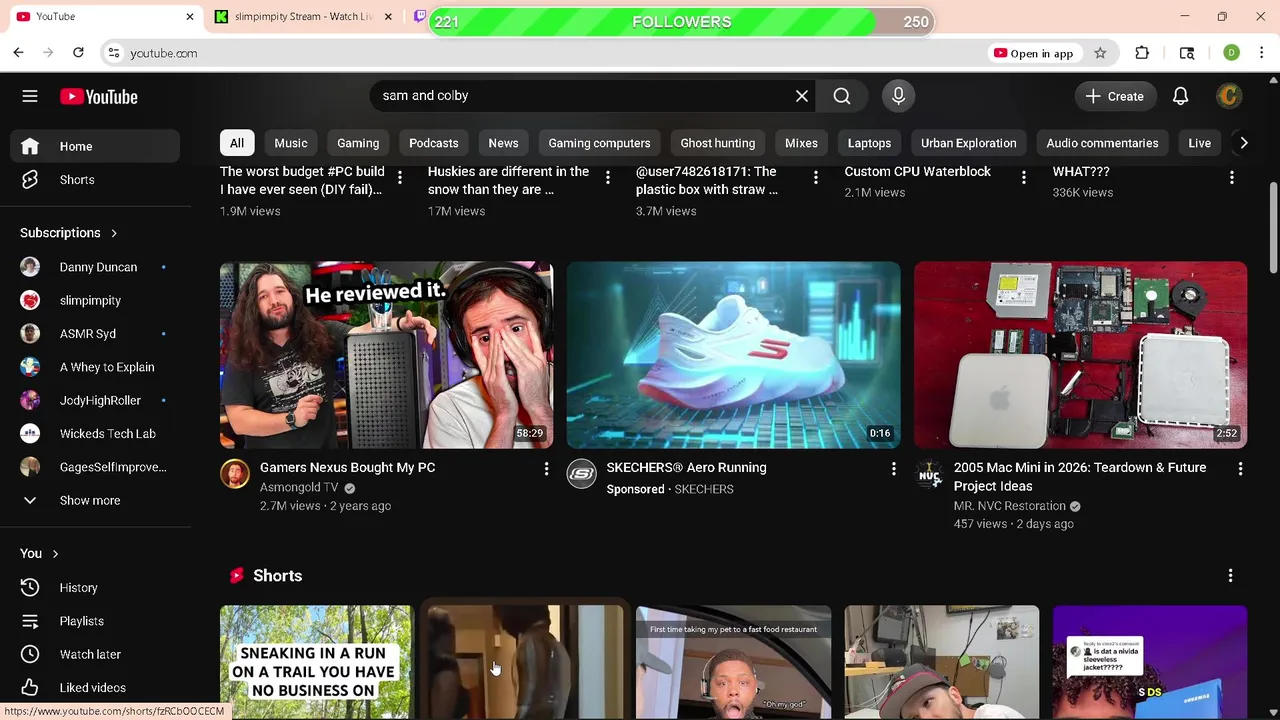Open options for SKECHERS ad
The height and width of the screenshot is (720, 1280).
[893, 468]
